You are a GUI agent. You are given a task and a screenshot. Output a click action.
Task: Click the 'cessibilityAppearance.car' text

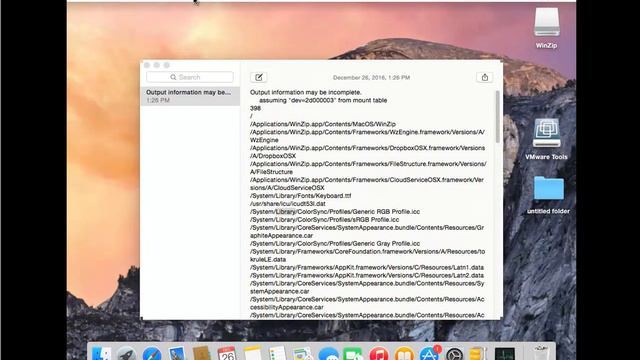tap(287, 307)
